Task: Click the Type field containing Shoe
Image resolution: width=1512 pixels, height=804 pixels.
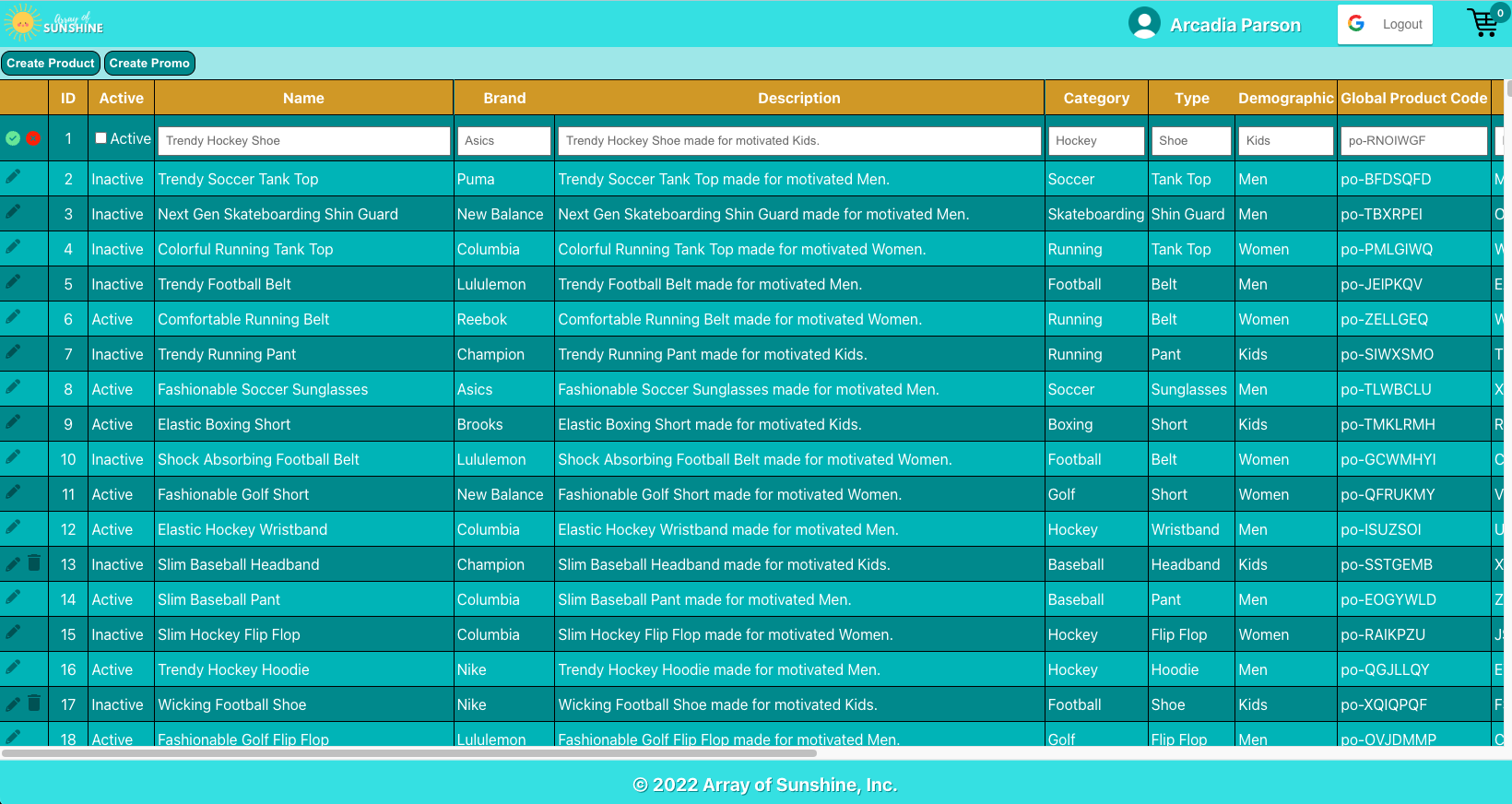Action: pyautogui.click(x=1191, y=140)
